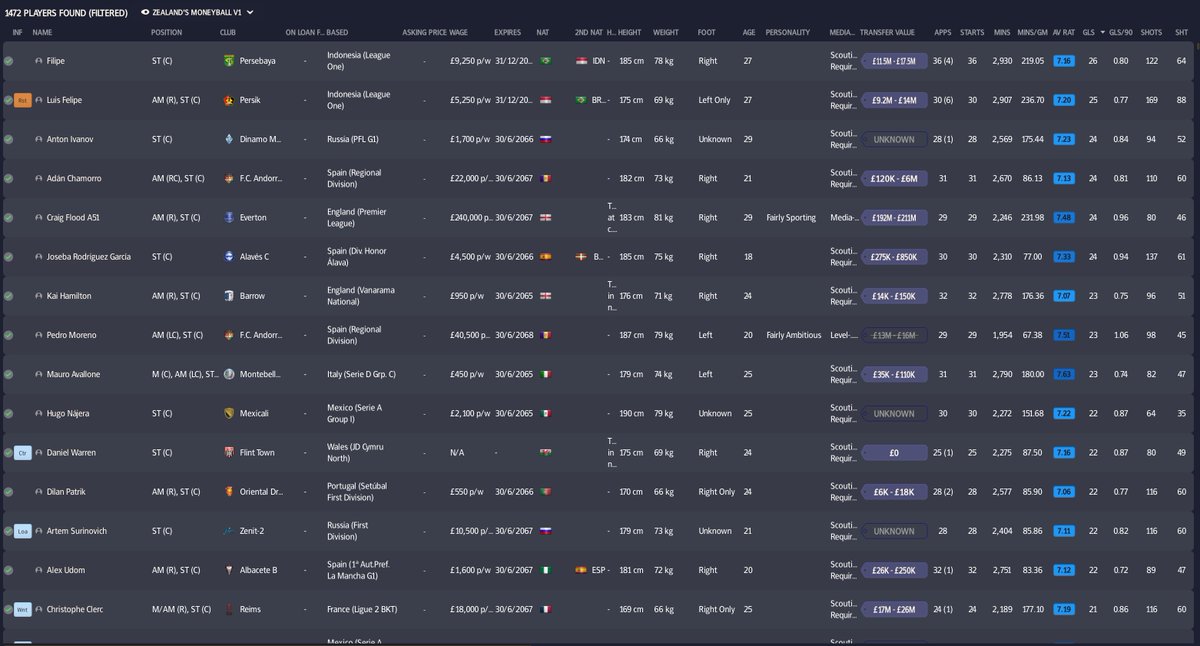
Task: Sort by the CLUB column header
Action: [x=228, y=32]
